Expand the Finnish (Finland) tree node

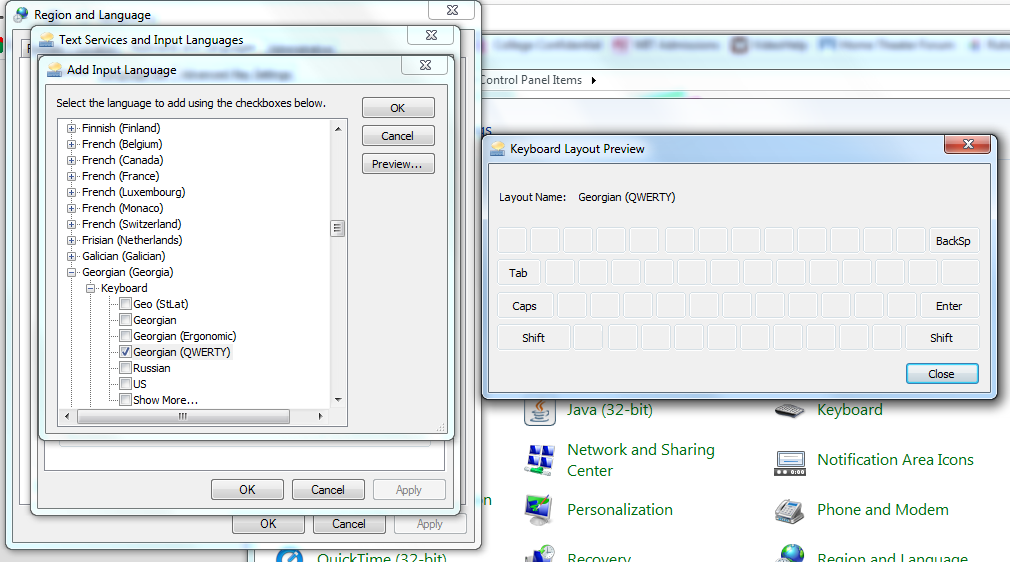(71, 128)
